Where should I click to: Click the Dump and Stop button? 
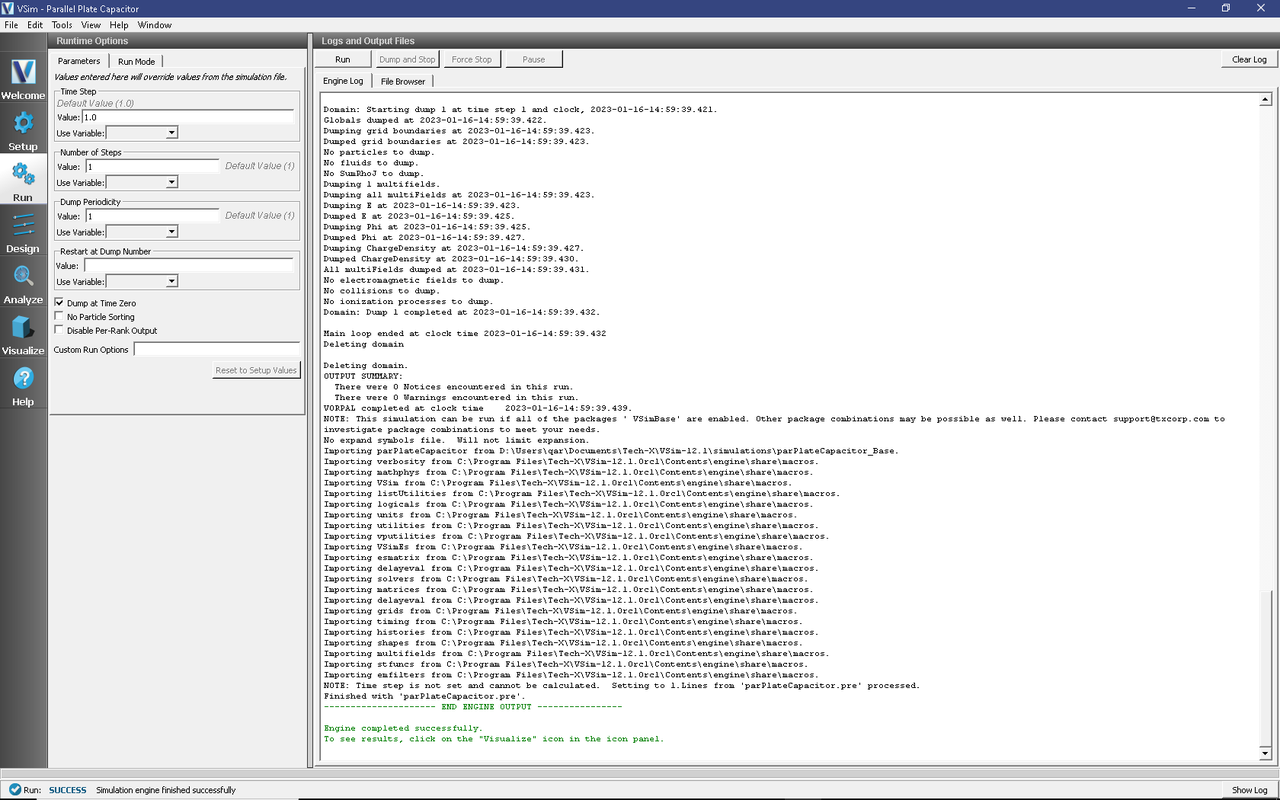[x=407, y=59]
